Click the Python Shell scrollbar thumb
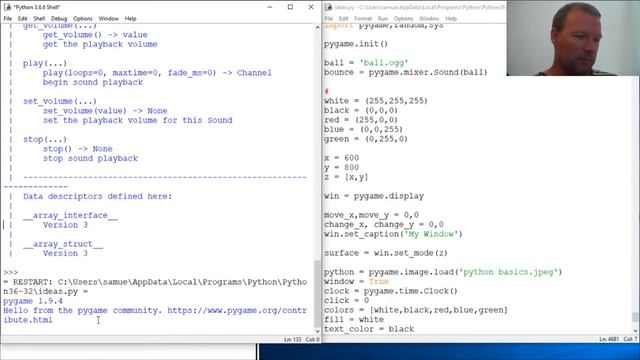The image size is (640, 360). pyautogui.click(x=317, y=293)
